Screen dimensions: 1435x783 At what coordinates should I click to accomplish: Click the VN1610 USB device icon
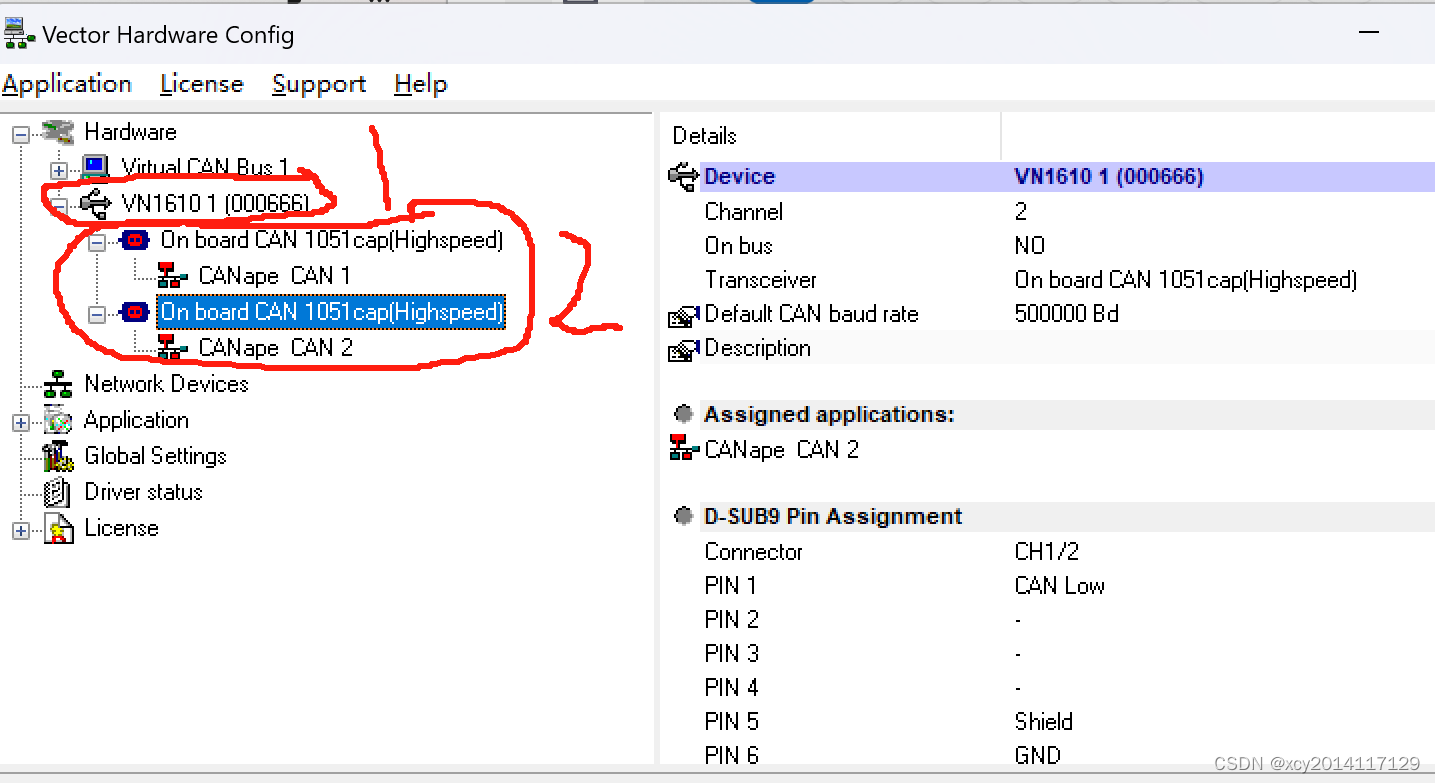(95, 204)
